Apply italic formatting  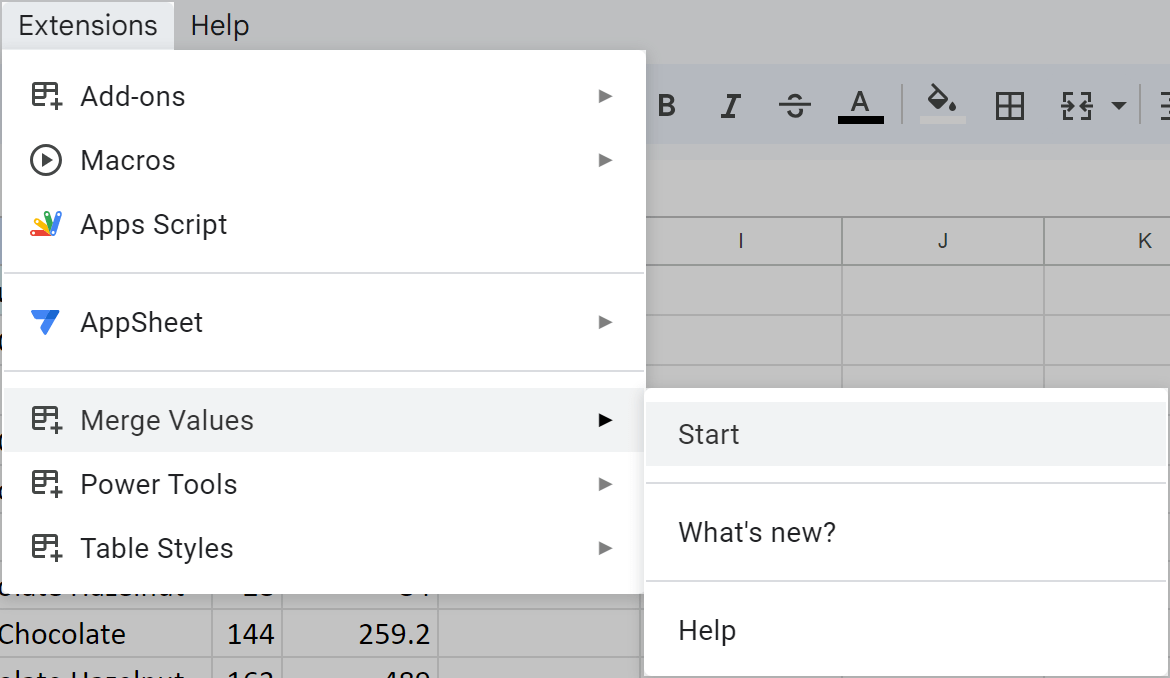[730, 104]
